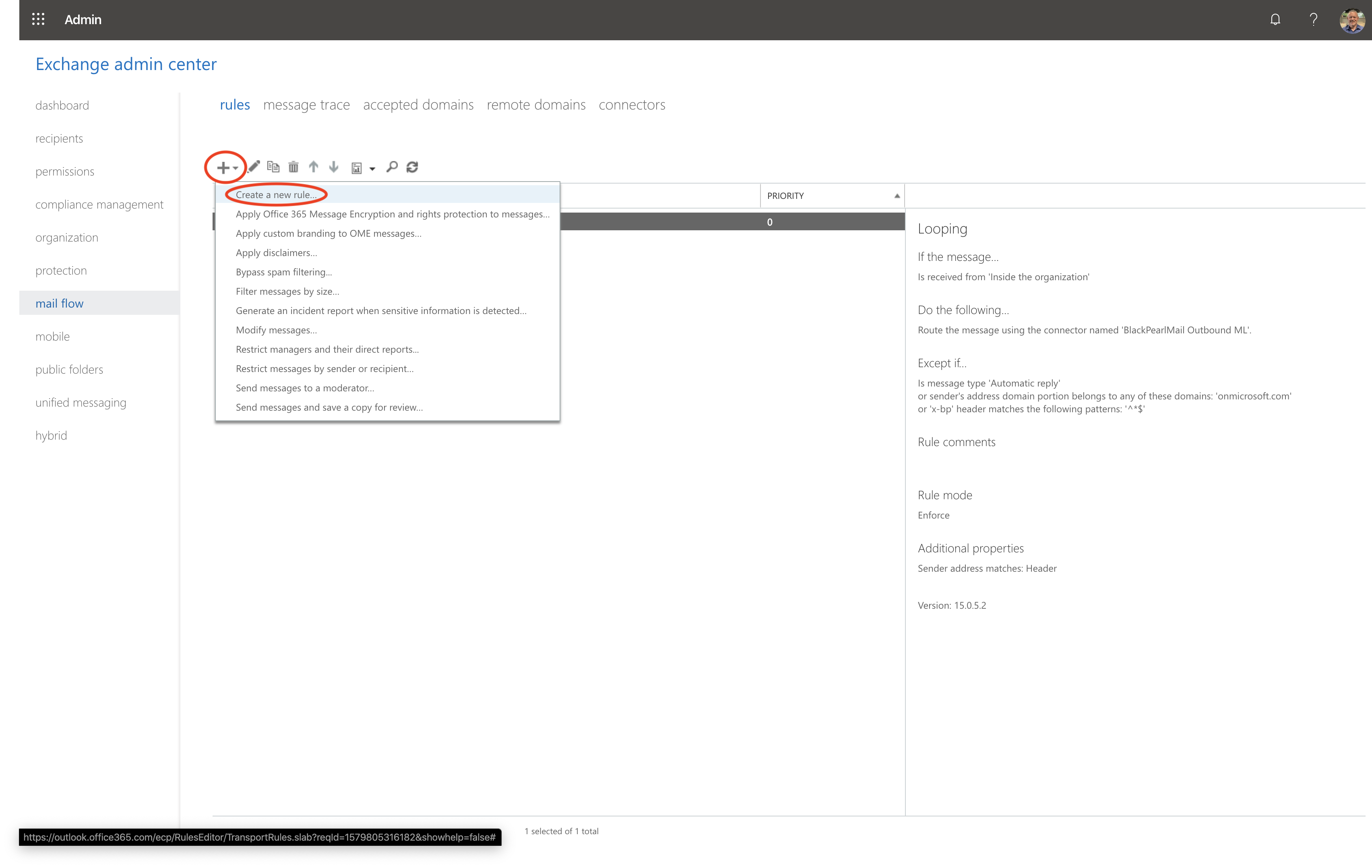The image size is (1372, 868).
Task: Refresh the rules list
Action: pos(413,167)
